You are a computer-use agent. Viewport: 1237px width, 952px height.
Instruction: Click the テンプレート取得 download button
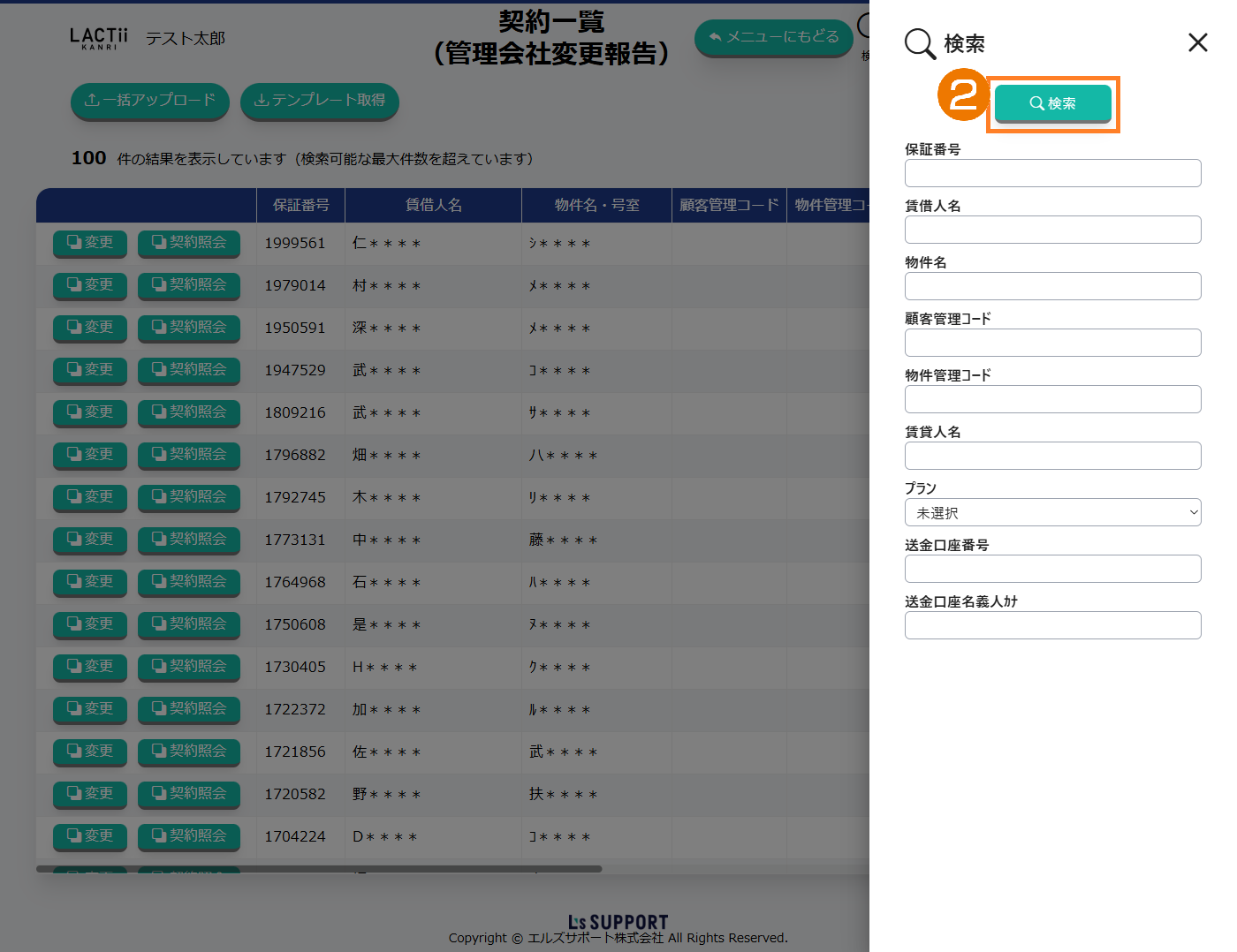click(319, 101)
